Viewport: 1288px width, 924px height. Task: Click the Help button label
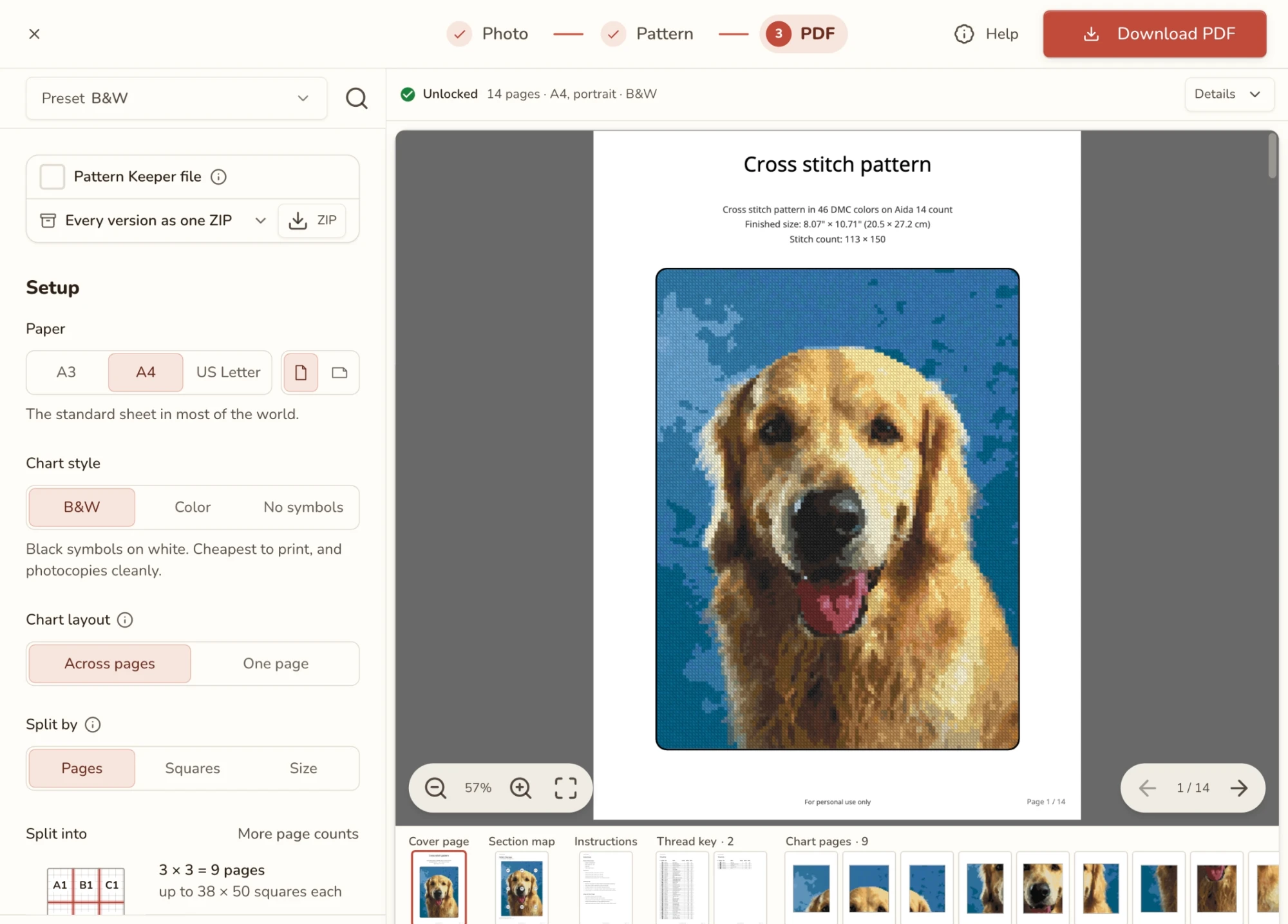(x=1001, y=34)
